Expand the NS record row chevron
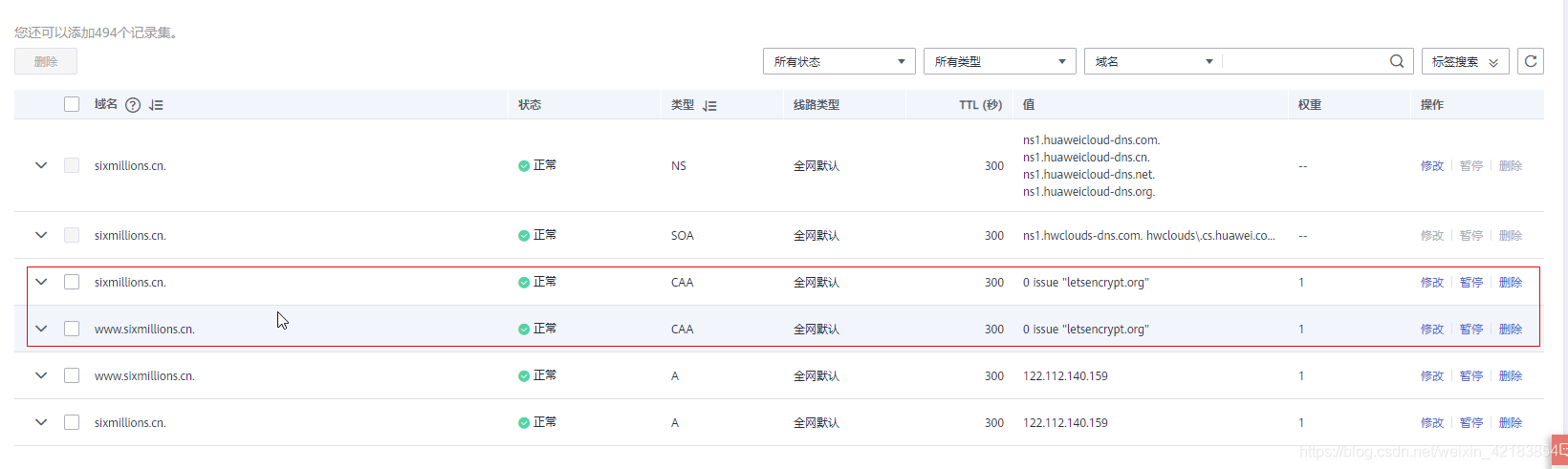 [41, 165]
